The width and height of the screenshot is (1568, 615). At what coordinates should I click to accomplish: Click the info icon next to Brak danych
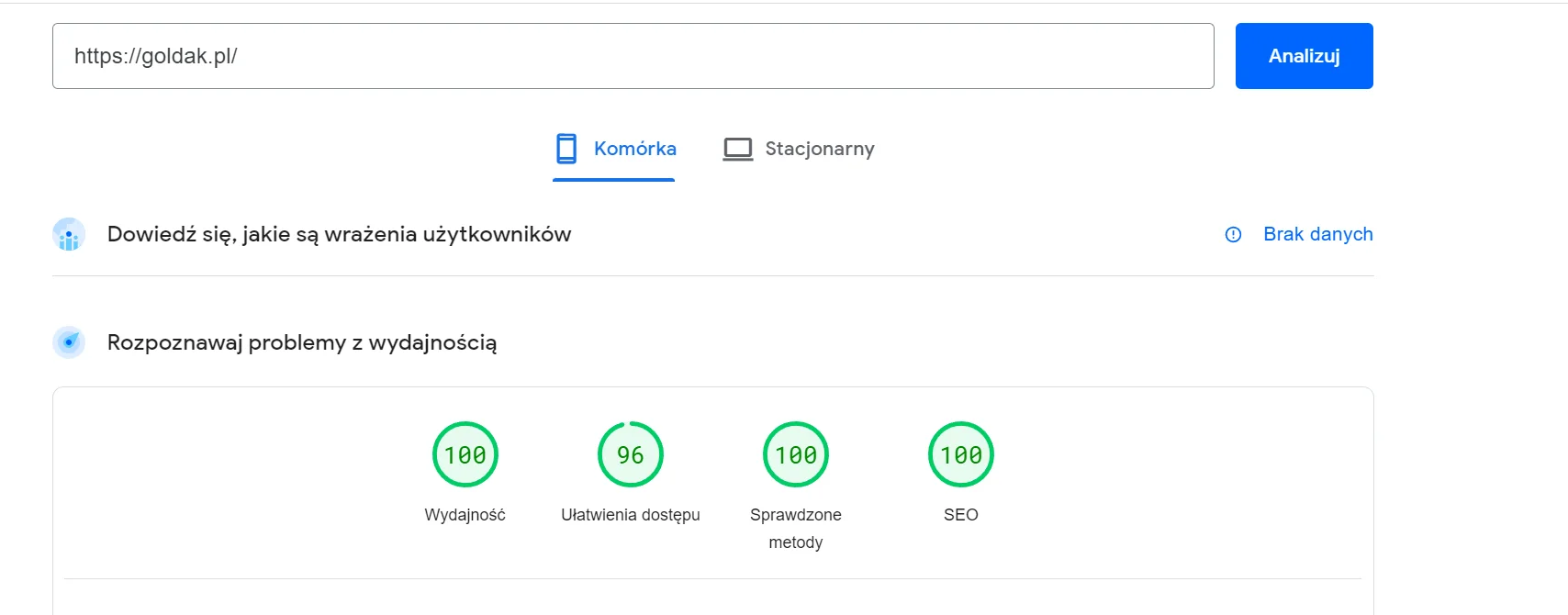pyautogui.click(x=1233, y=235)
